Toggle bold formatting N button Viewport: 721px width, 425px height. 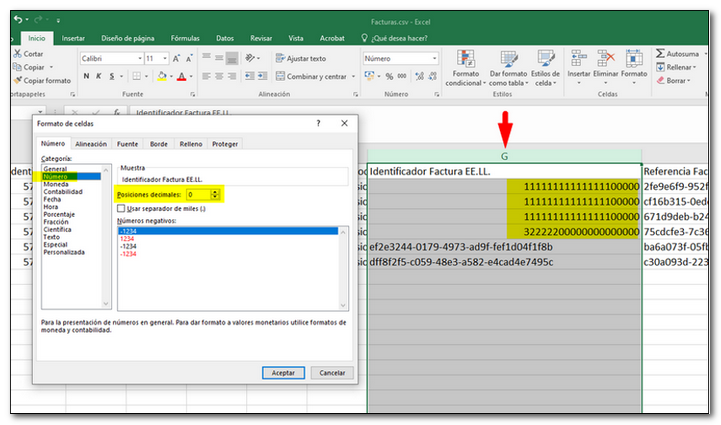coord(86,77)
